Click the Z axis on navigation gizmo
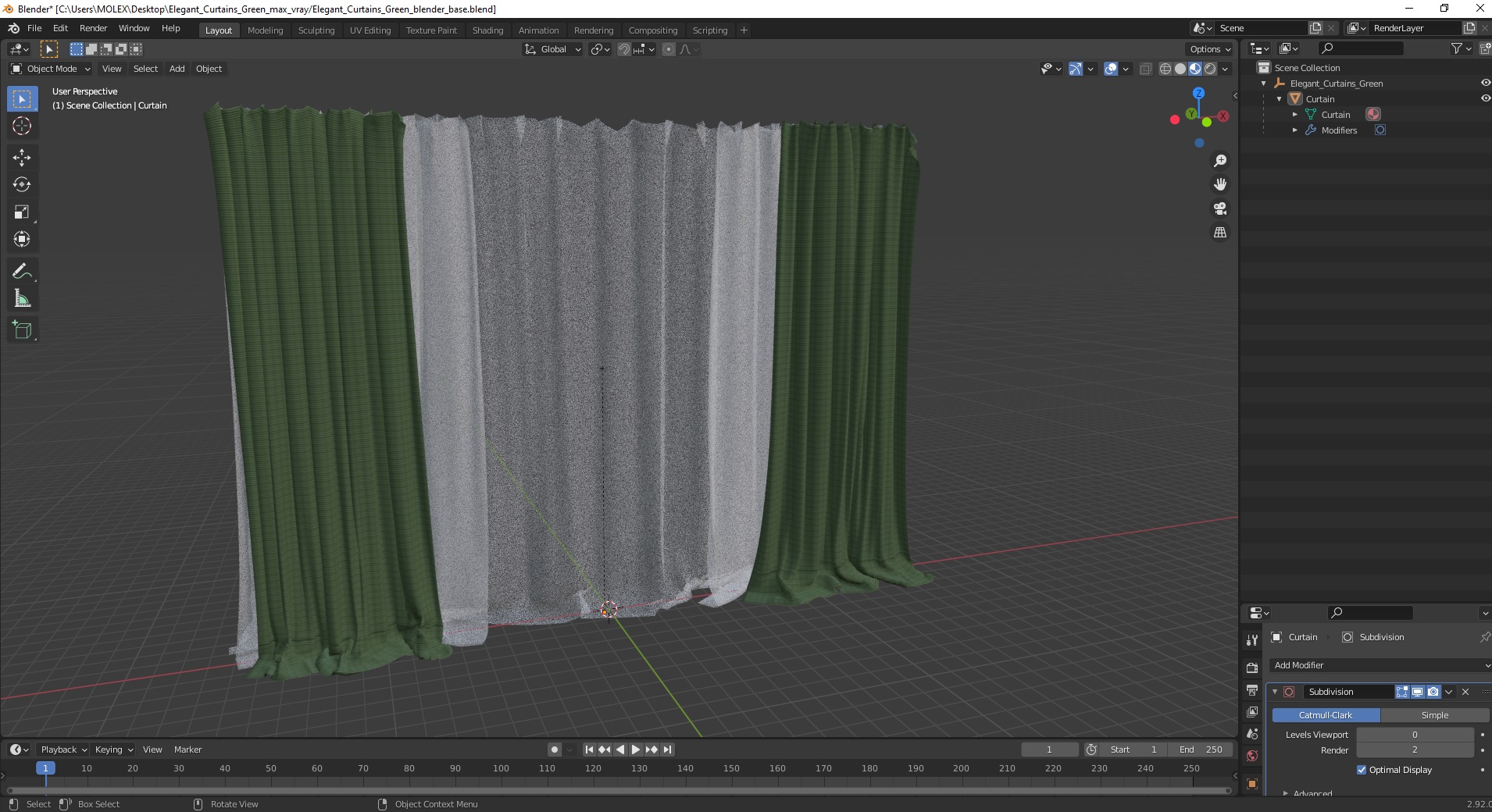The image size is (1492, 812). click(1198, 93)
